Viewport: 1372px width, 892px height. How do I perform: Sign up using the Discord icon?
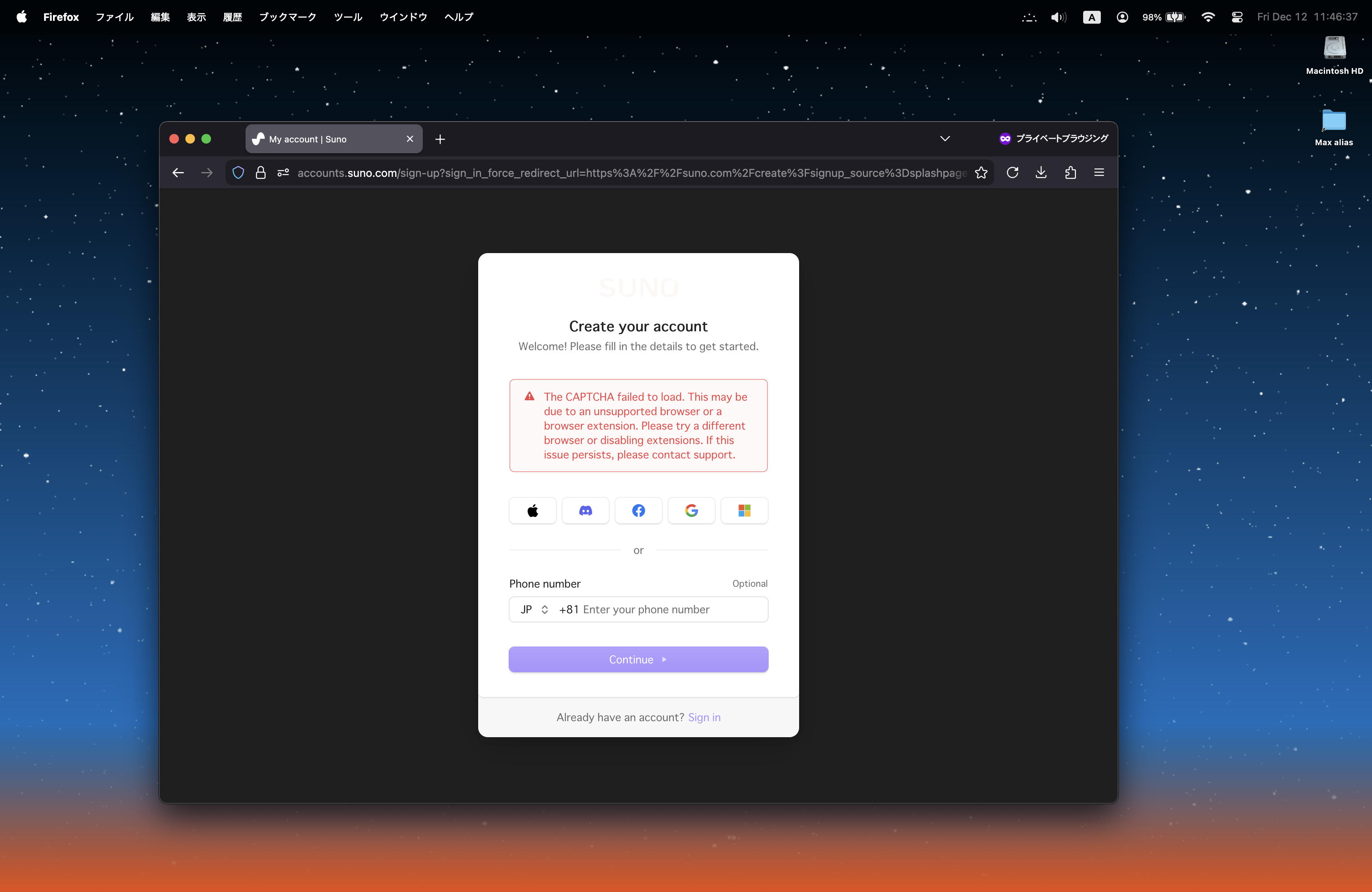click(585, 511)
